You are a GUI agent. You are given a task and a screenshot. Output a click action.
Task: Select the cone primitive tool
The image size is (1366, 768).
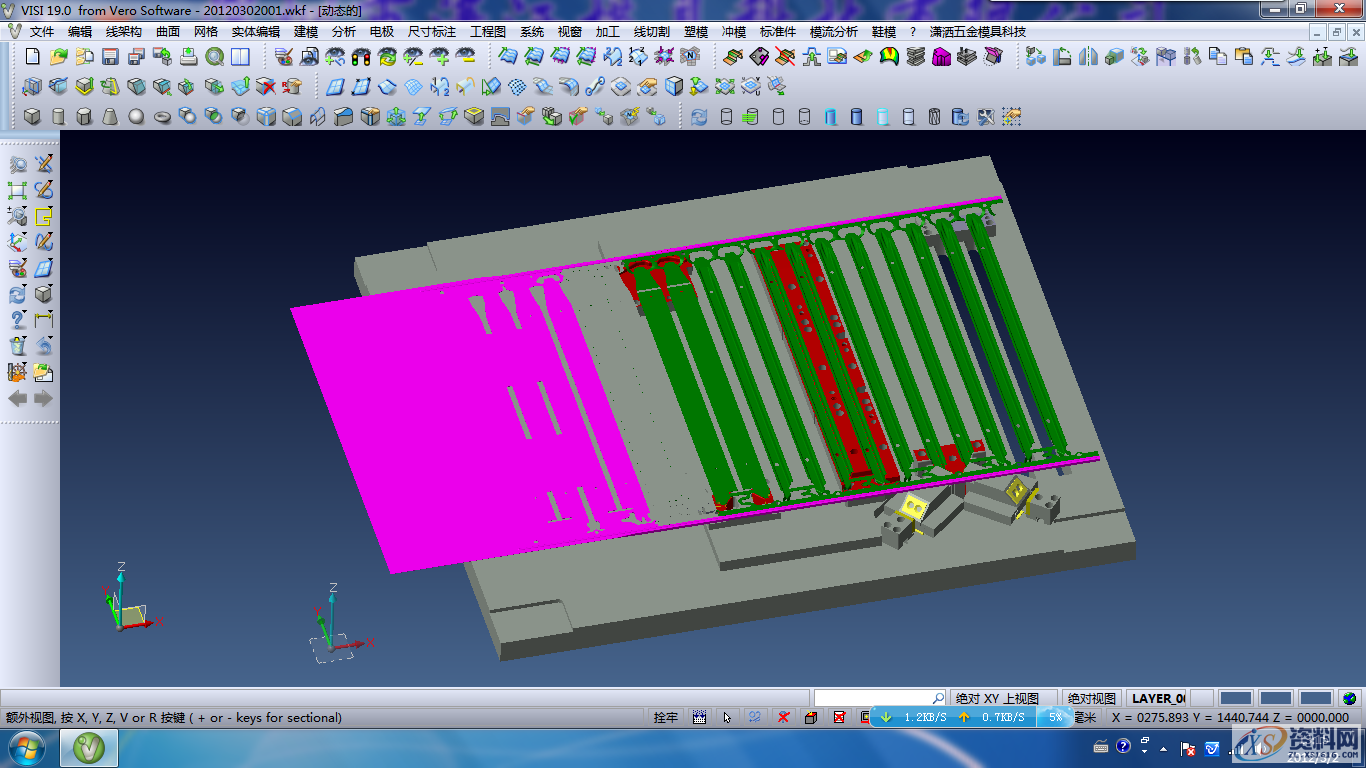click(110, 117)
